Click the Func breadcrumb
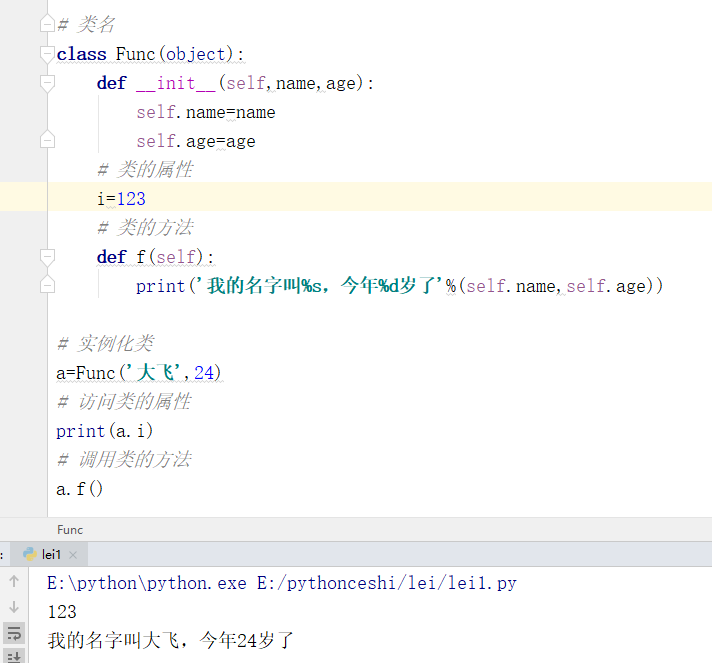 [x=70, y=530]
